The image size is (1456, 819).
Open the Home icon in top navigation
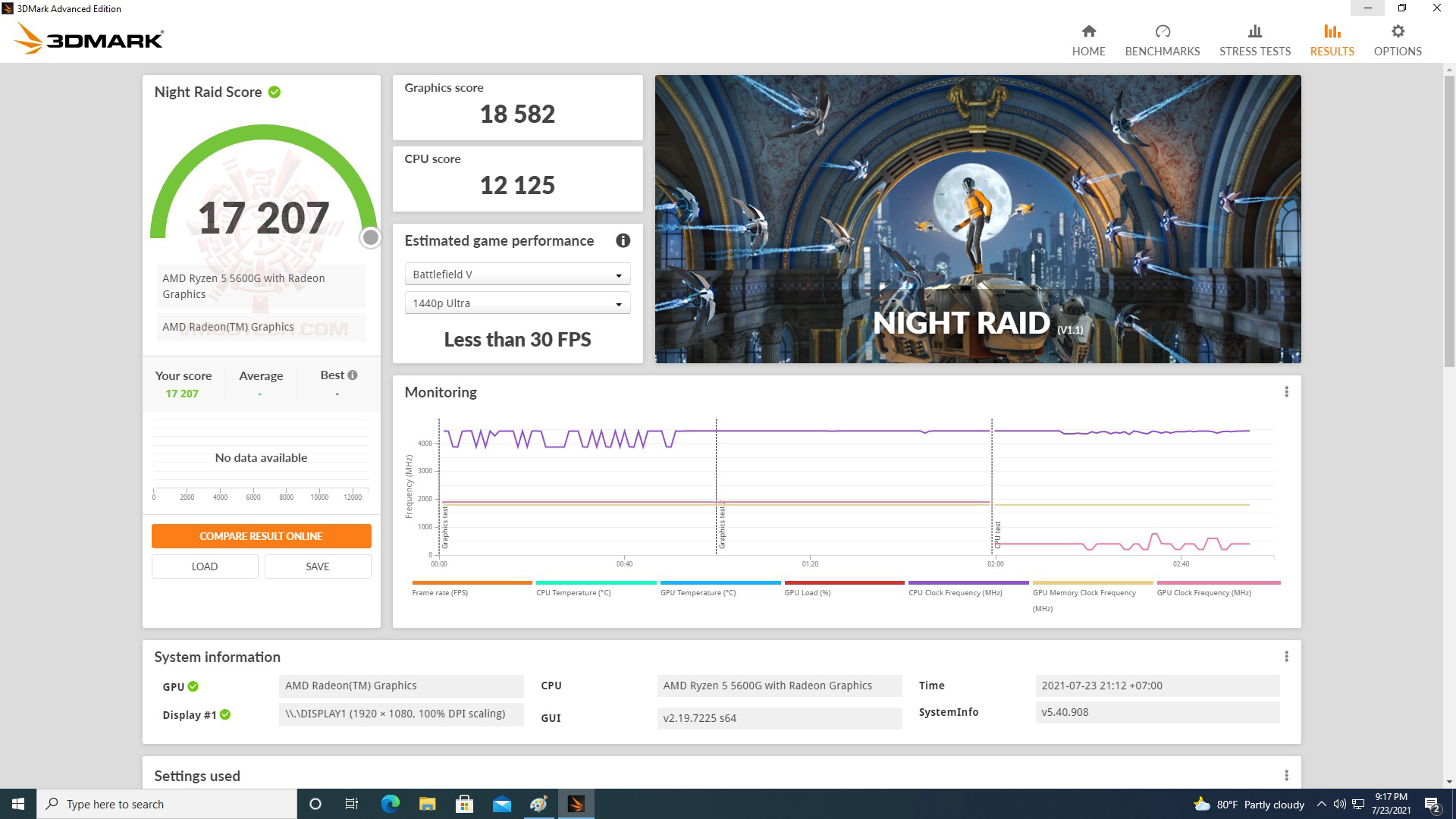click(1088, 31)
